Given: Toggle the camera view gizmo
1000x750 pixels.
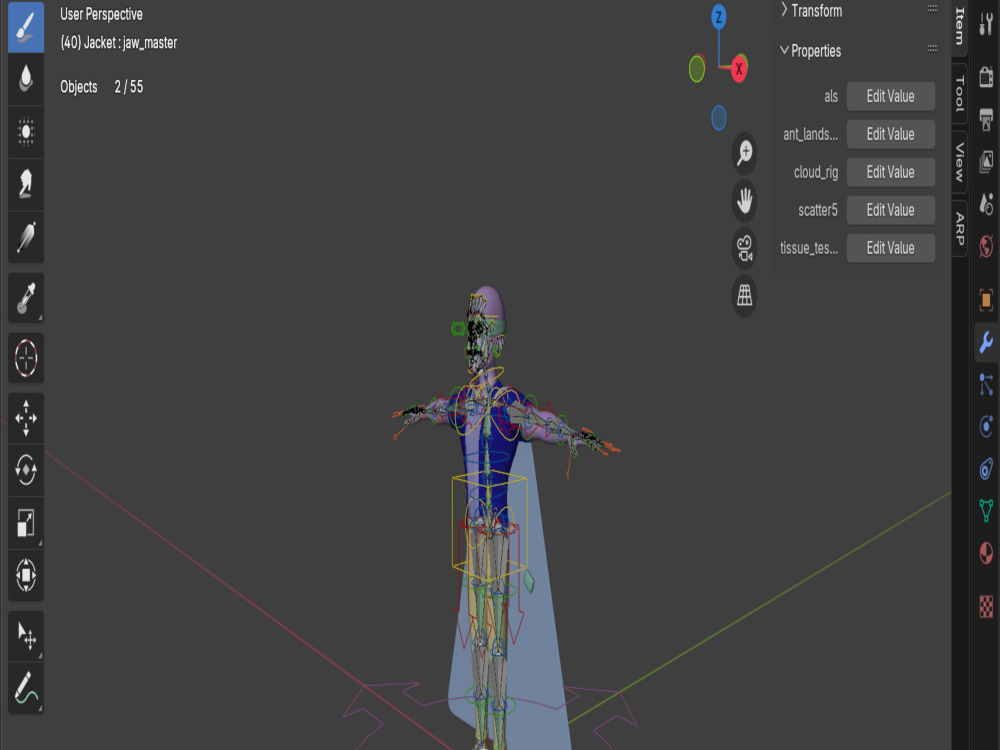Looking at the screenshot, I should pos(744,248).
